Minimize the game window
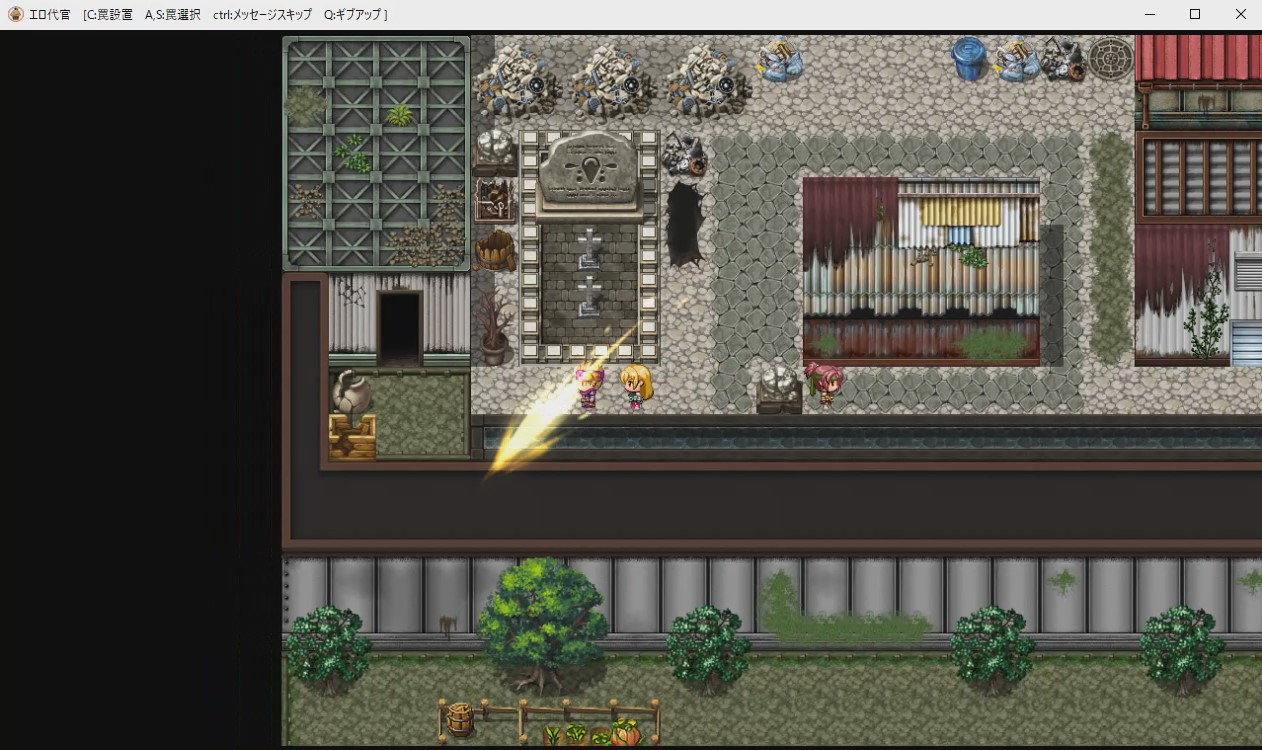This screenshot has width=1262, height=750. [1148, 14]
